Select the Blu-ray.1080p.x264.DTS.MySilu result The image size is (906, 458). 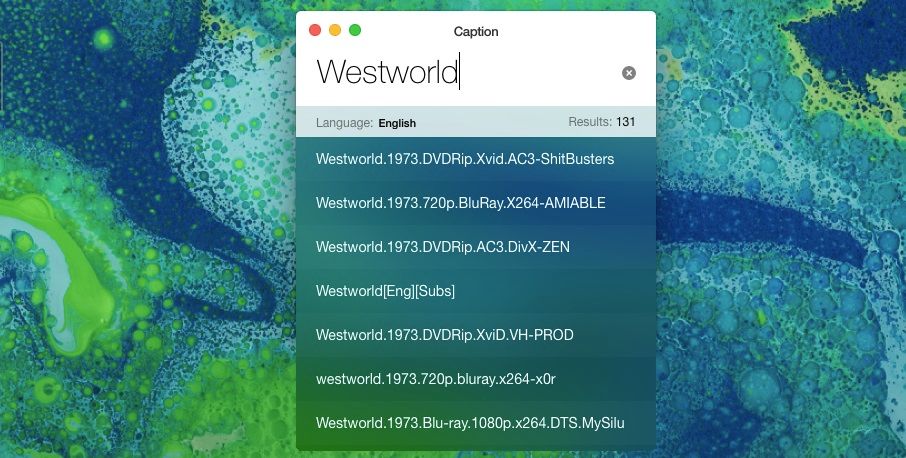[470, 423]
